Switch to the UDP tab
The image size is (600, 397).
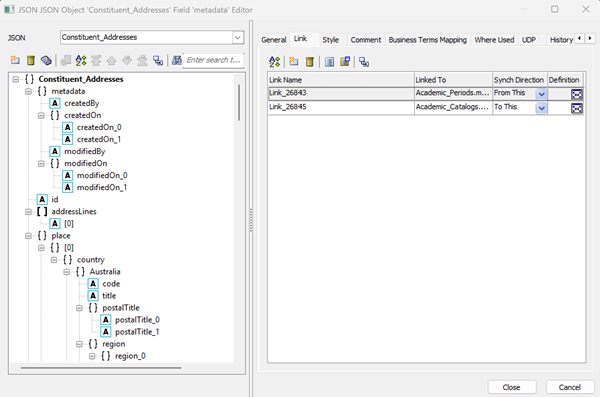coord(529,40)
